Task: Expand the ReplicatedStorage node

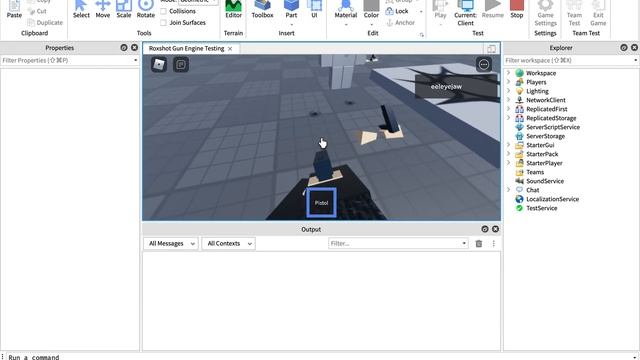Action: 509,118
